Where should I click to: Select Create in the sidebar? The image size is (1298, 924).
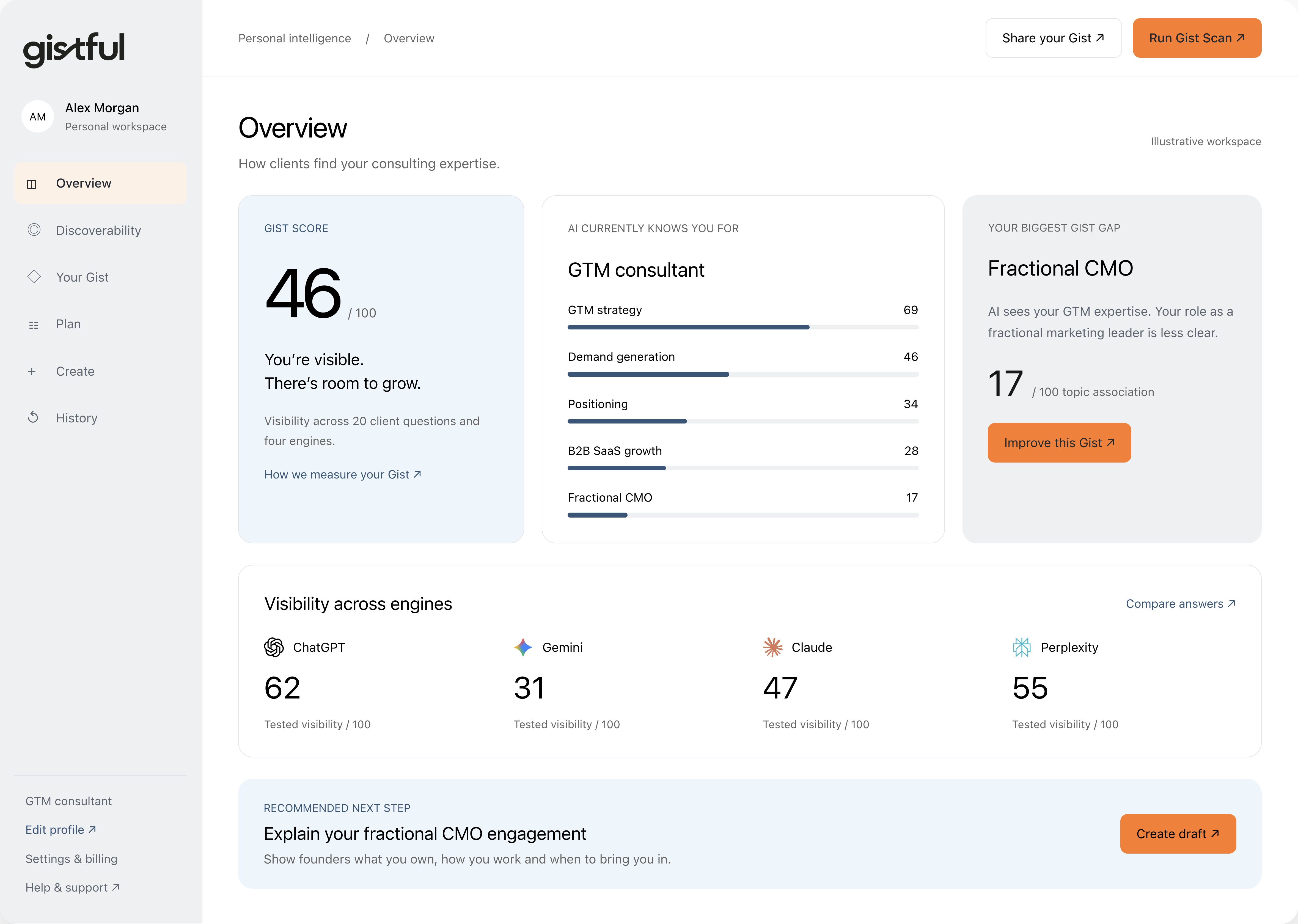[x=101, y=372]
